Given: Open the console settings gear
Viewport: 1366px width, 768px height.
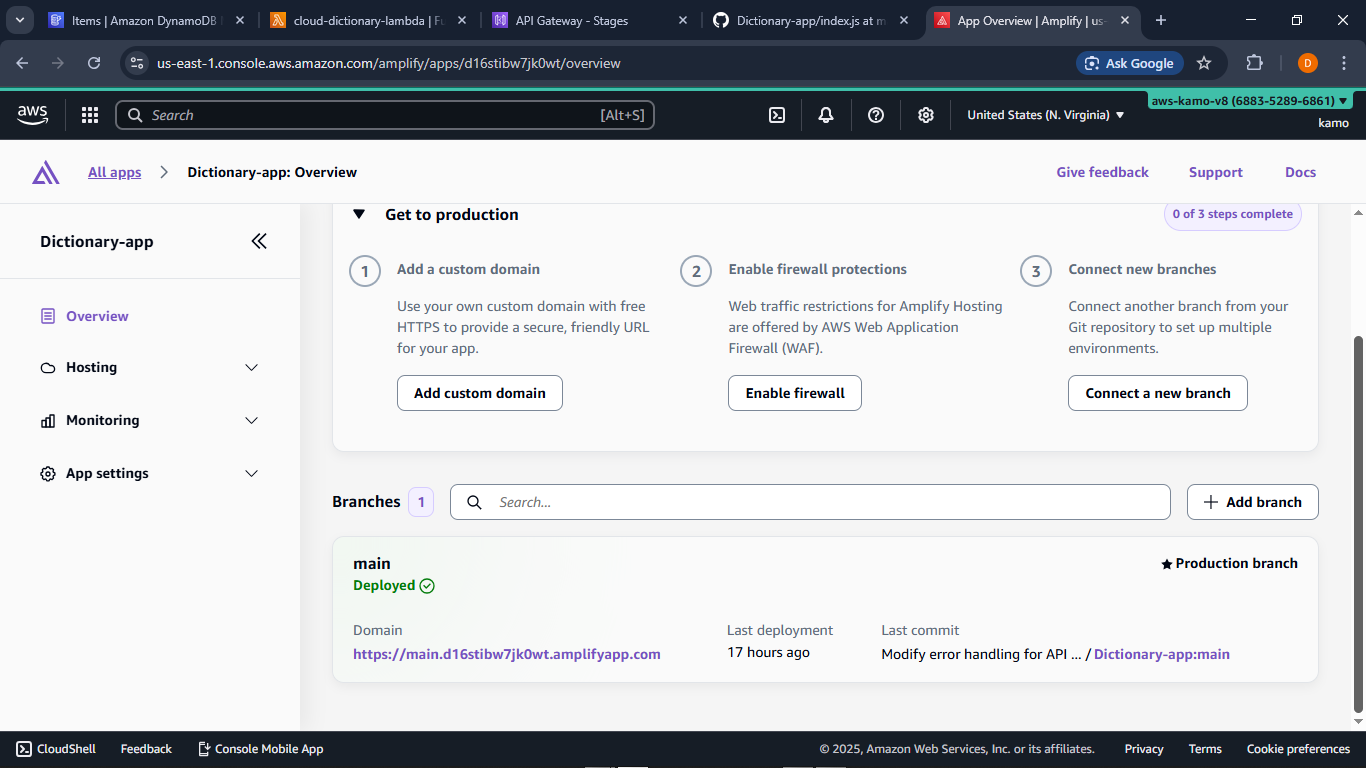Looking at the screenshot, I should click(925, 114).
